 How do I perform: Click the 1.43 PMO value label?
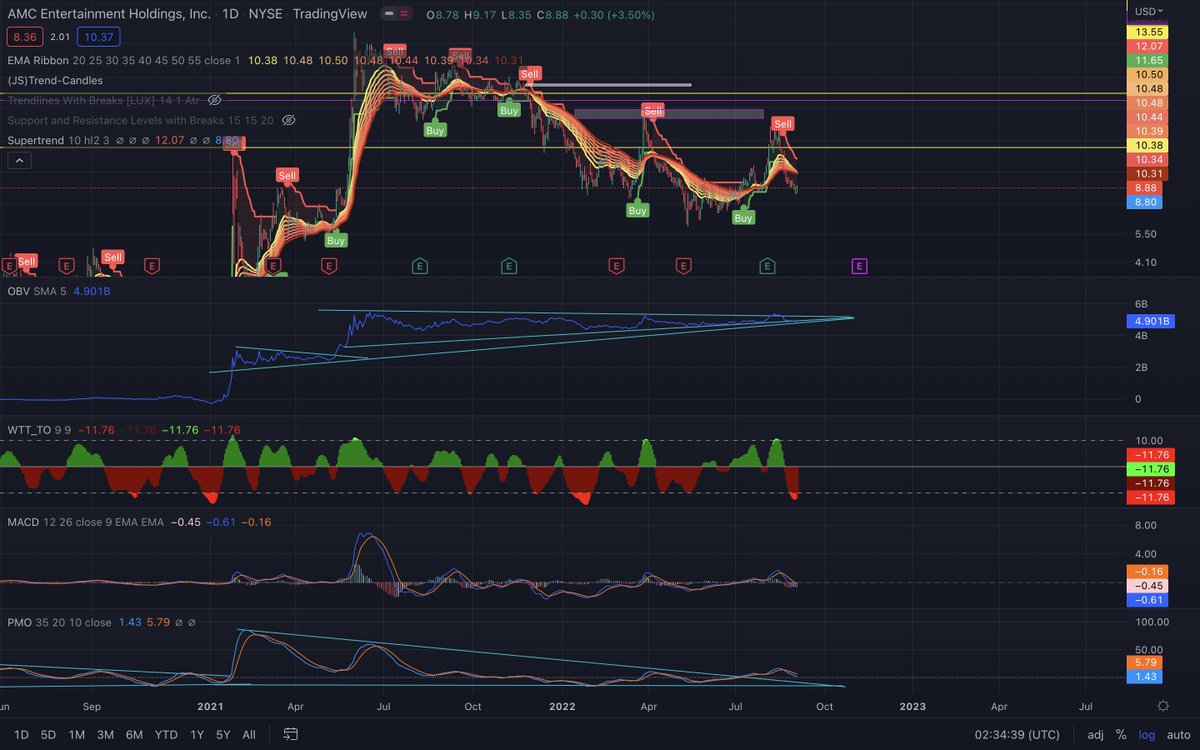(x=1147, y=676)
